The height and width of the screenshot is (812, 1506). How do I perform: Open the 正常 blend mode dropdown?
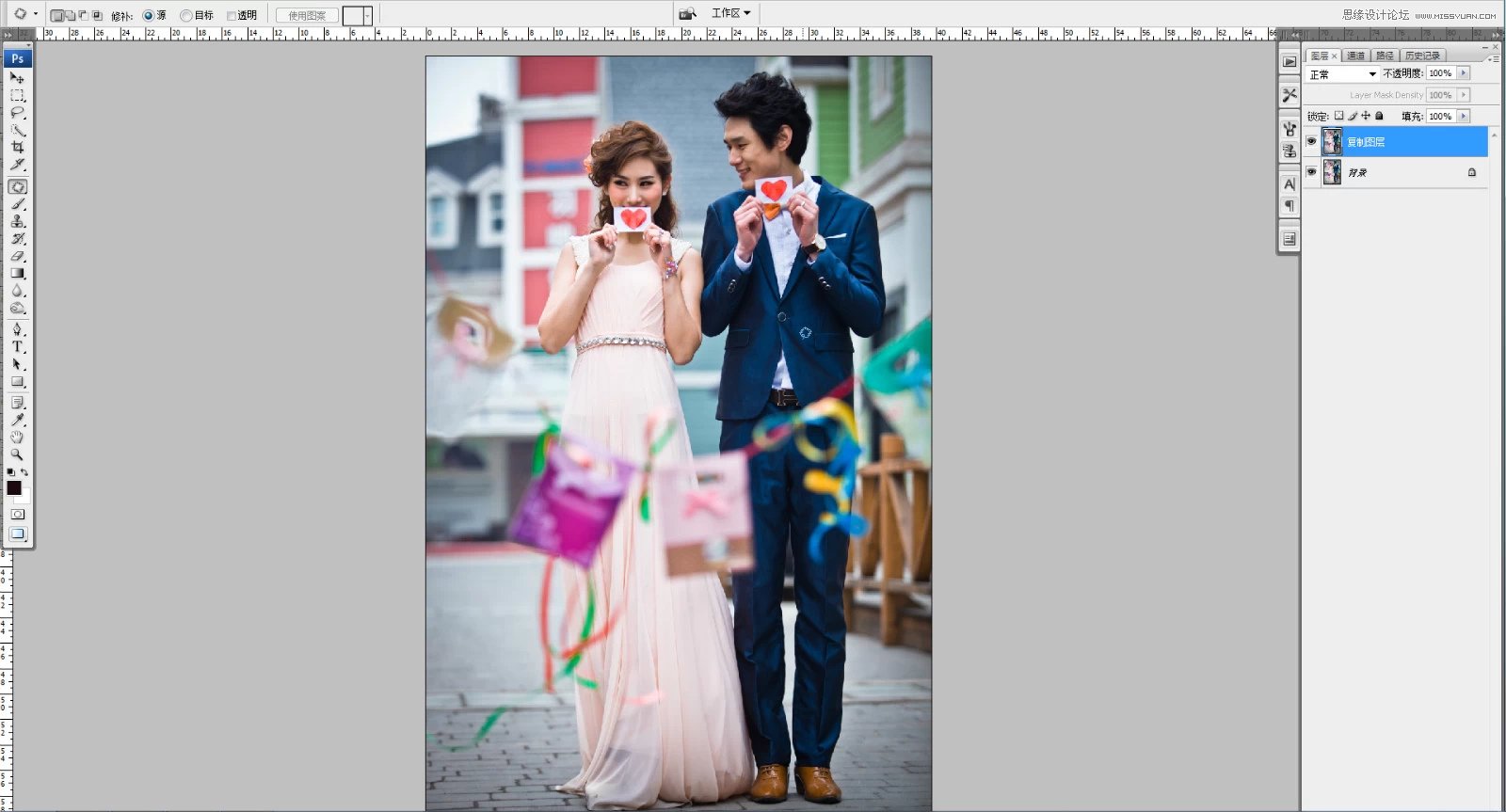(1343, 73)
